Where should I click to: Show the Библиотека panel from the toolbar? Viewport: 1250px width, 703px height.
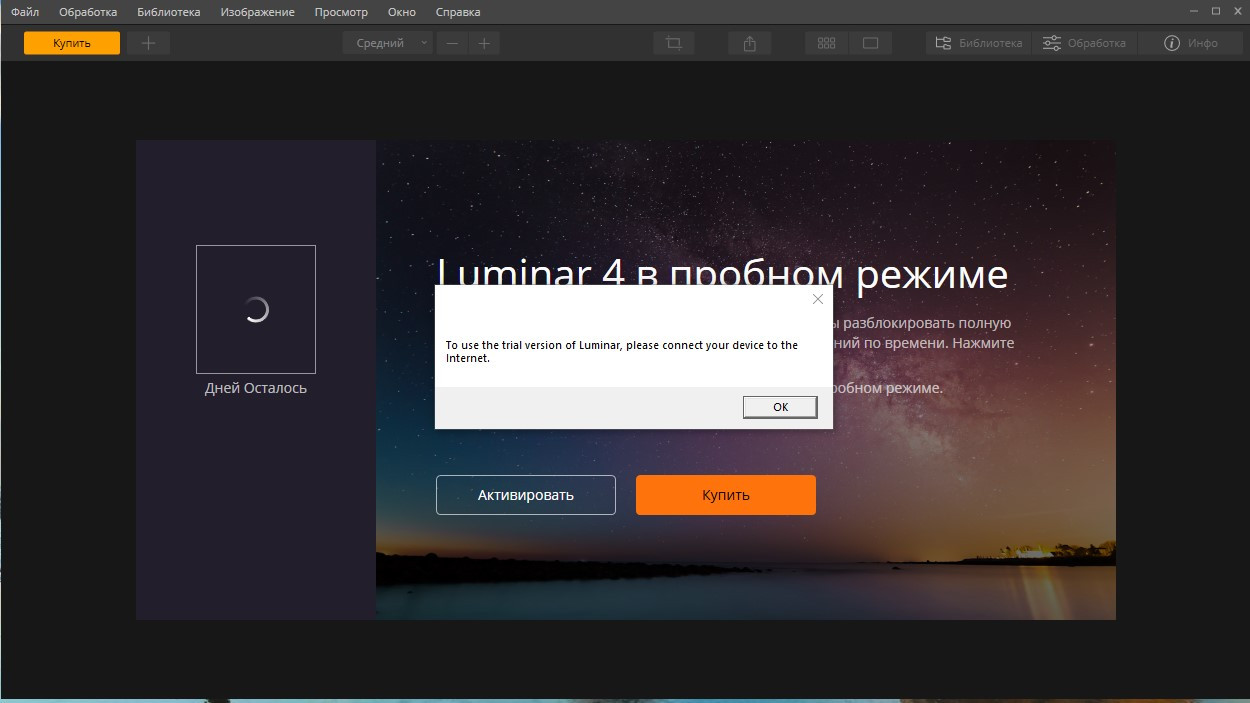click(x=978, y=43)
